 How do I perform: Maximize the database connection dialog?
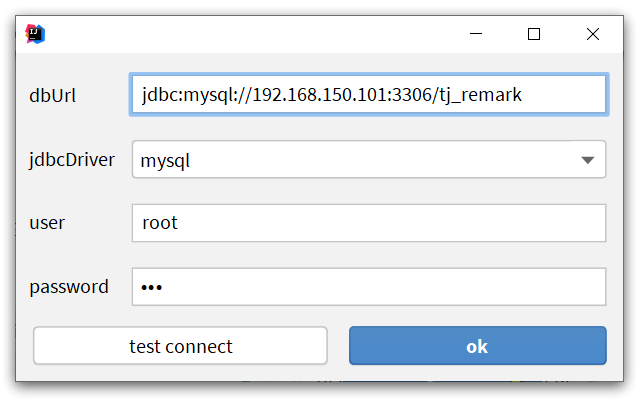[534, 34]
